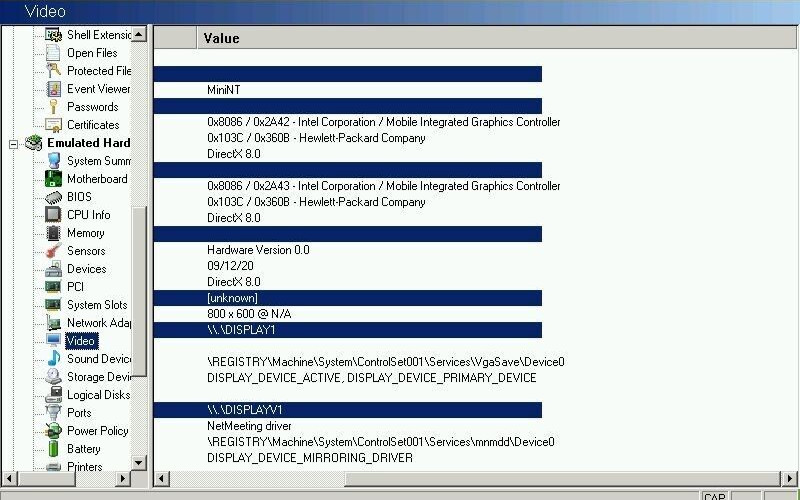
Task: Select the BIOS tree entry
Action: click(79, 197)
